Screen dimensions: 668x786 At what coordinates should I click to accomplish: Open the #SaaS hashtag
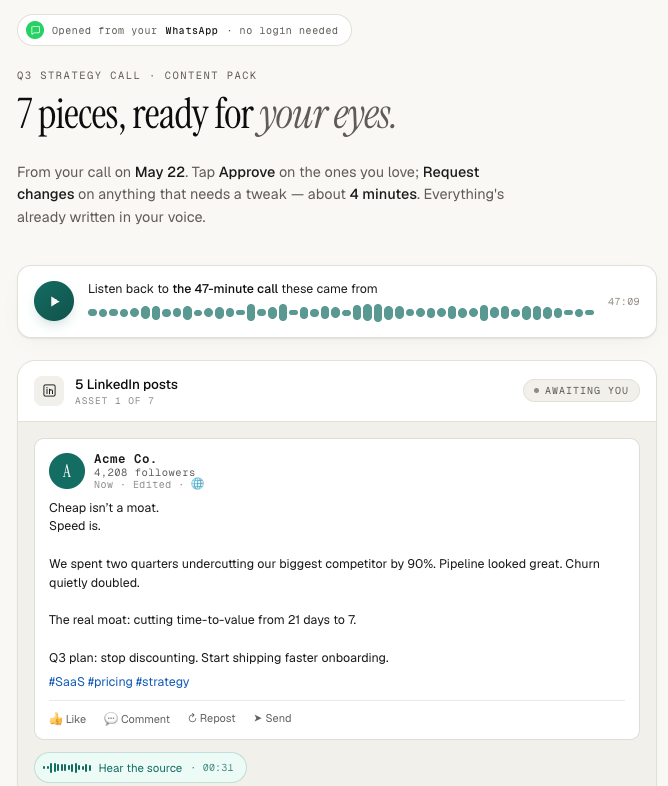pyautogui.click(x=67, y=682)
